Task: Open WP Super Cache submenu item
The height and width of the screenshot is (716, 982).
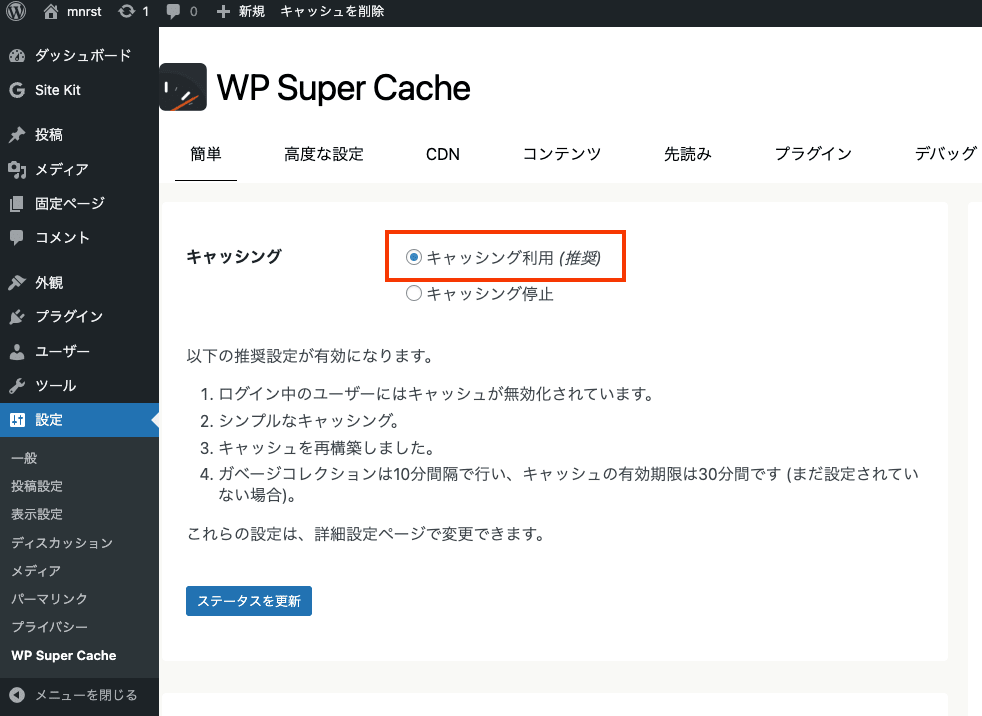Action: point(64,655)
